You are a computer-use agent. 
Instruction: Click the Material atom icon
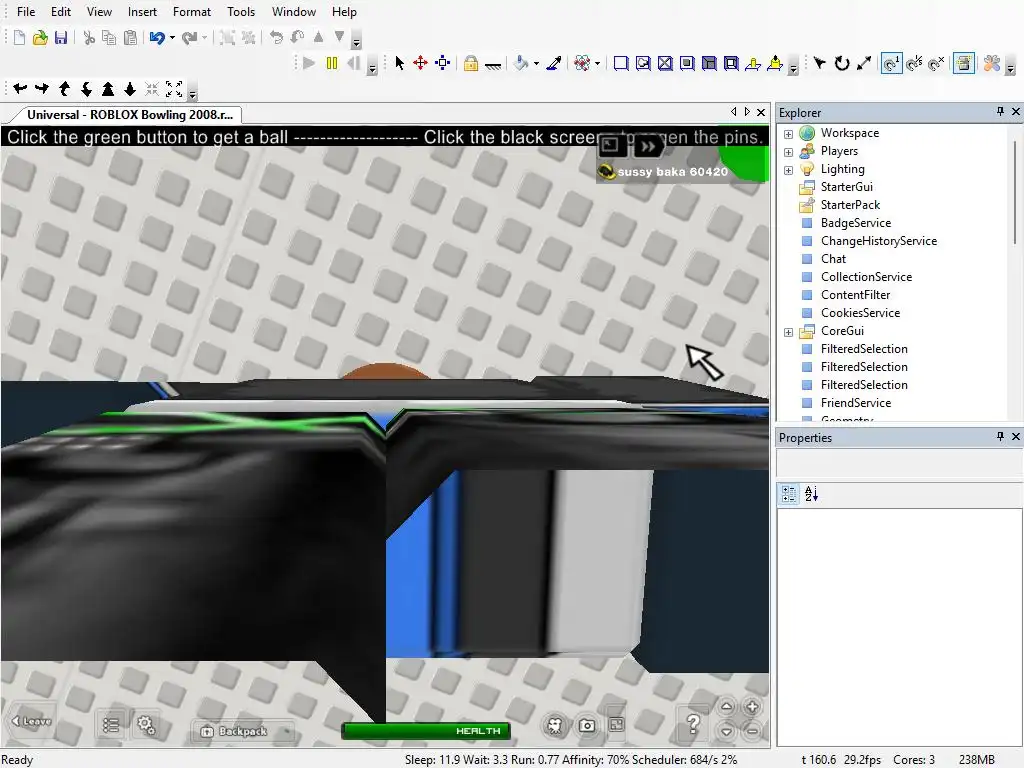pos(582,63)
